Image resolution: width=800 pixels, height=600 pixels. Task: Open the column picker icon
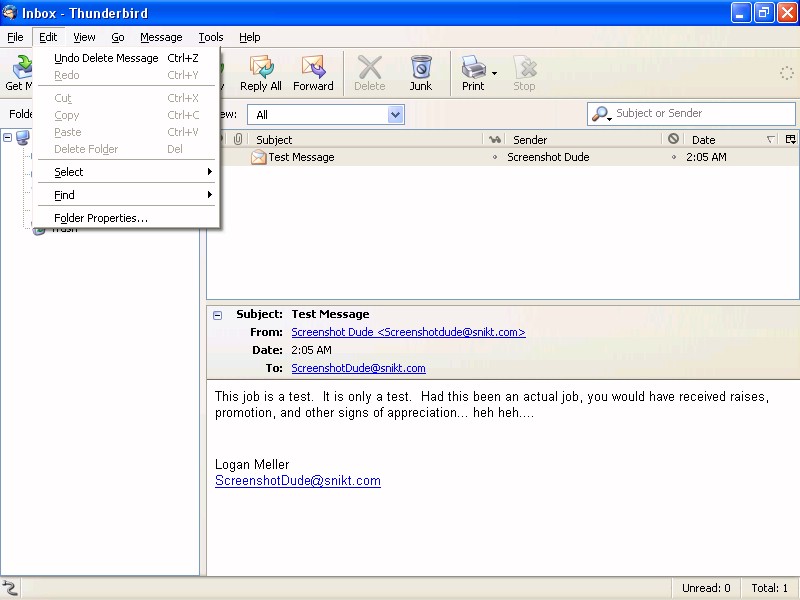791,139
